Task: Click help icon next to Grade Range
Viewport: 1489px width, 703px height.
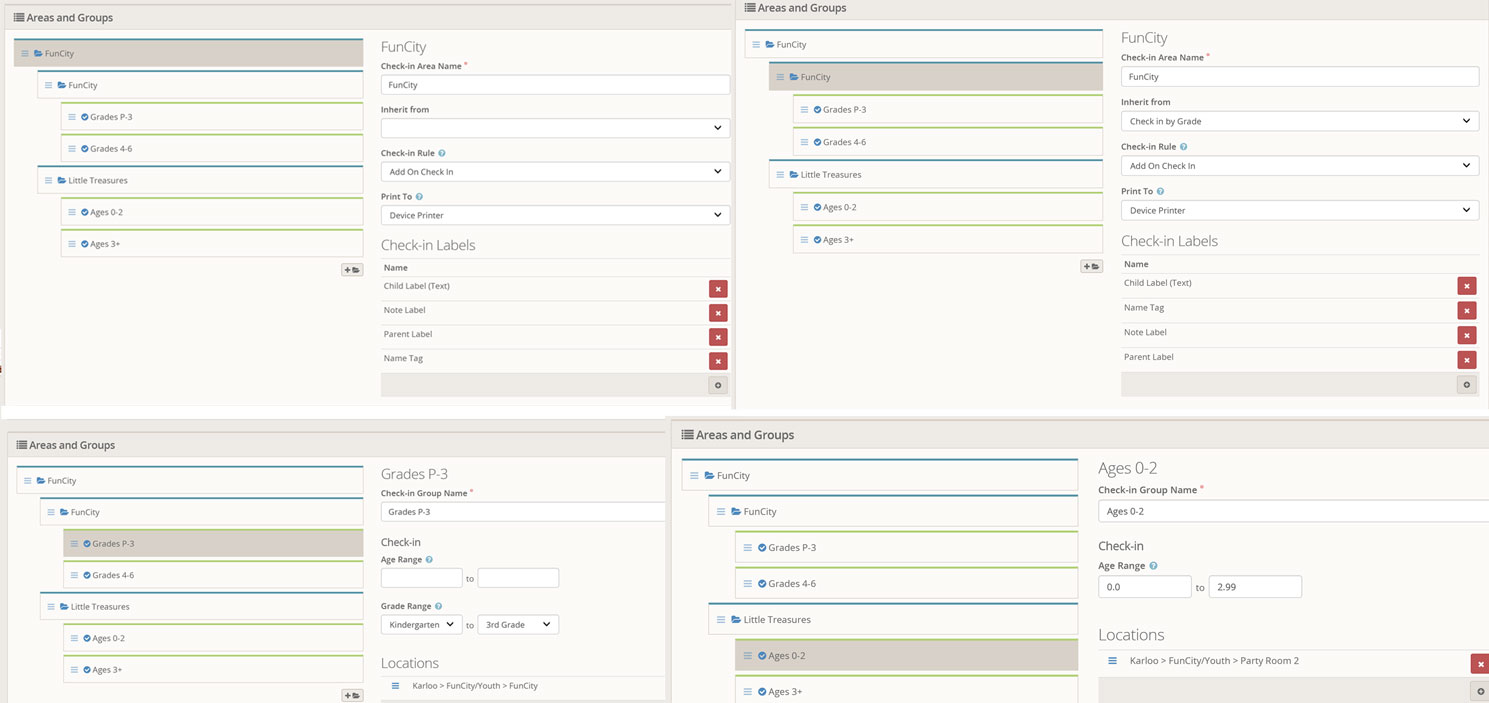Action: [x=439, y=606]
